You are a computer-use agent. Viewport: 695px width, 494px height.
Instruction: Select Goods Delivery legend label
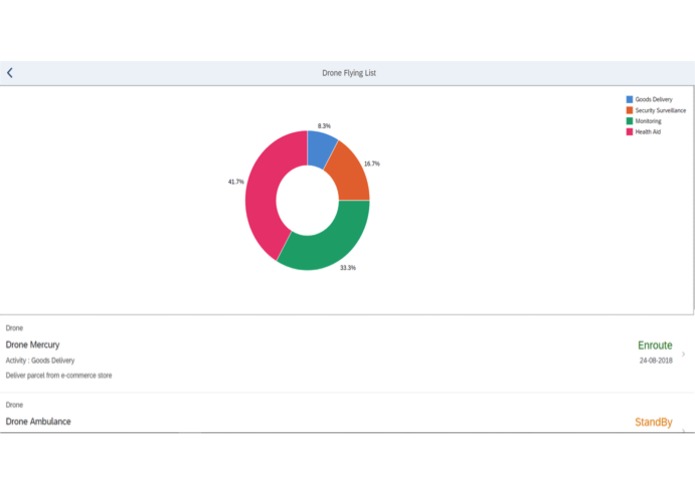coord(654,99)
